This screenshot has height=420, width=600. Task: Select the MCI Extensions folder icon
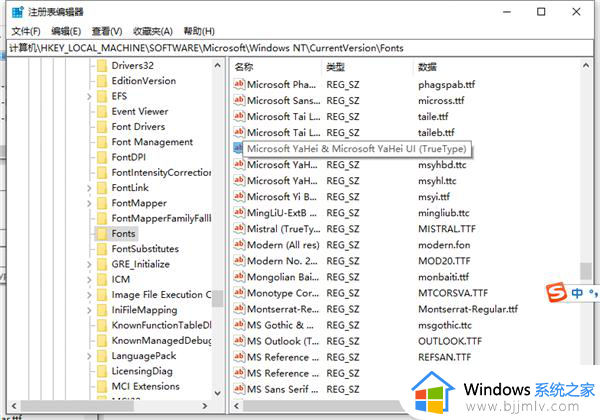pos(102,387)
